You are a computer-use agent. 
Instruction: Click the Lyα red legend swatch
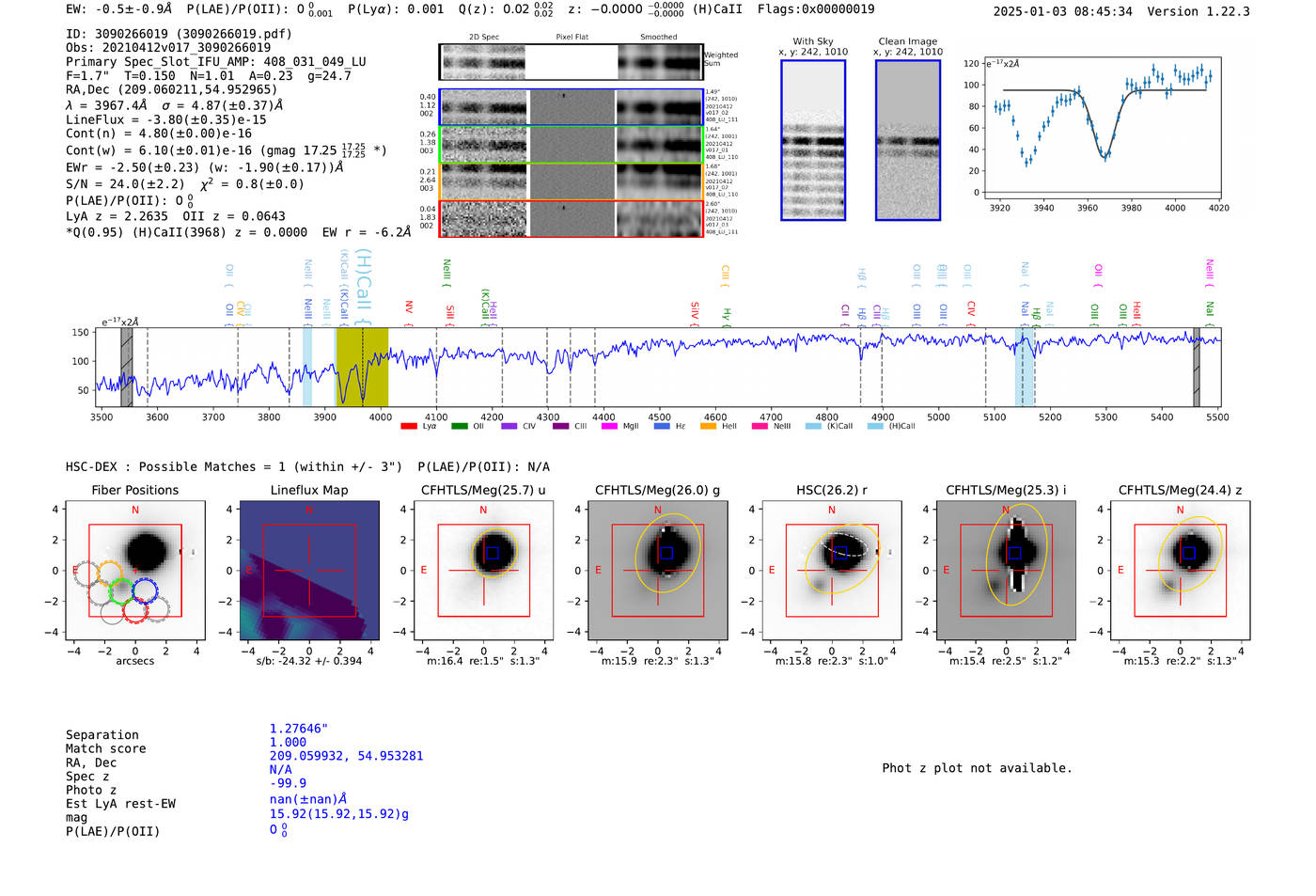(x=409, y=426)
